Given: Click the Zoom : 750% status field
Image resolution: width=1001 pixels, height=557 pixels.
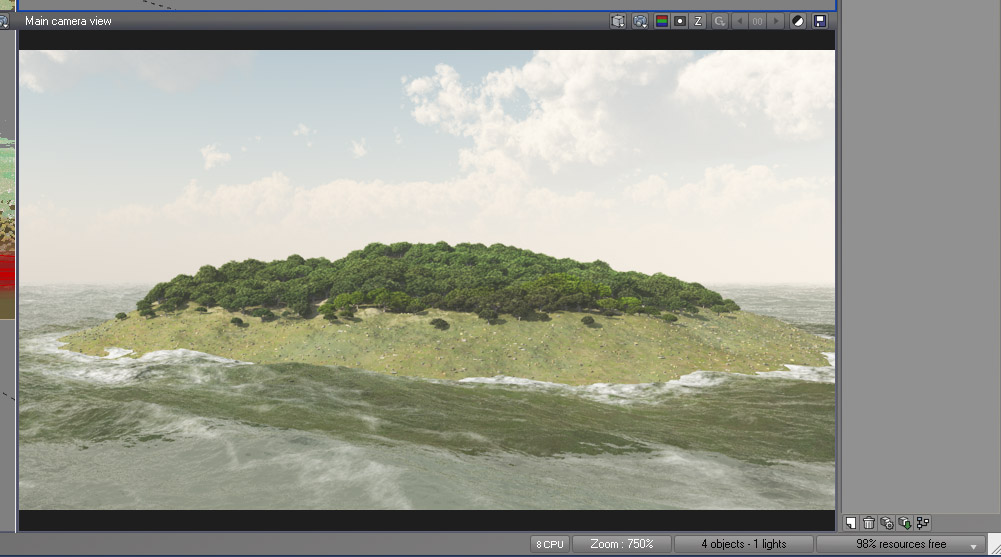Looking at the screenshot, I should pyautogui.click(x=622, y=544).
